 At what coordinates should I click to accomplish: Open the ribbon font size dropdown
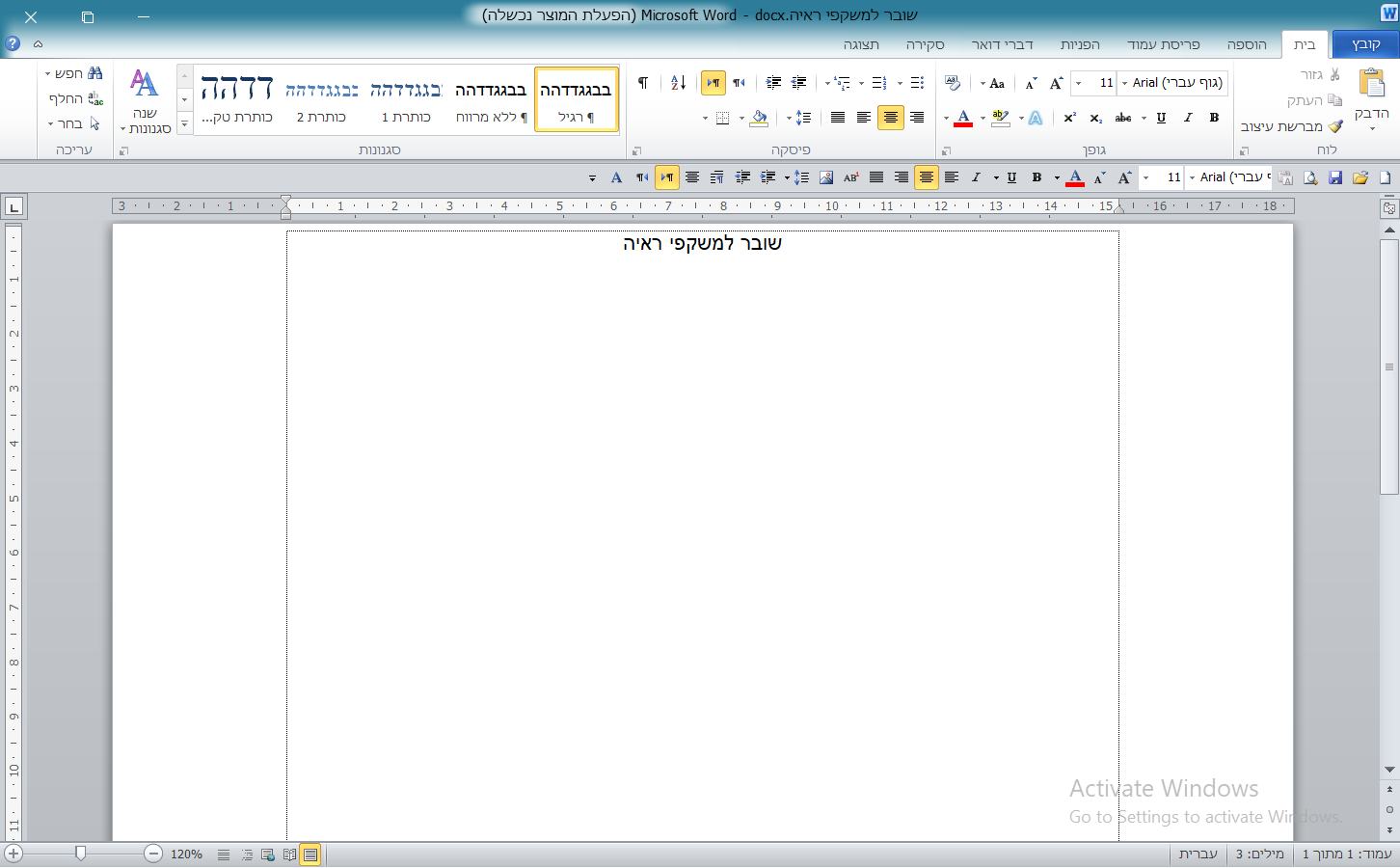(1078, 83)
